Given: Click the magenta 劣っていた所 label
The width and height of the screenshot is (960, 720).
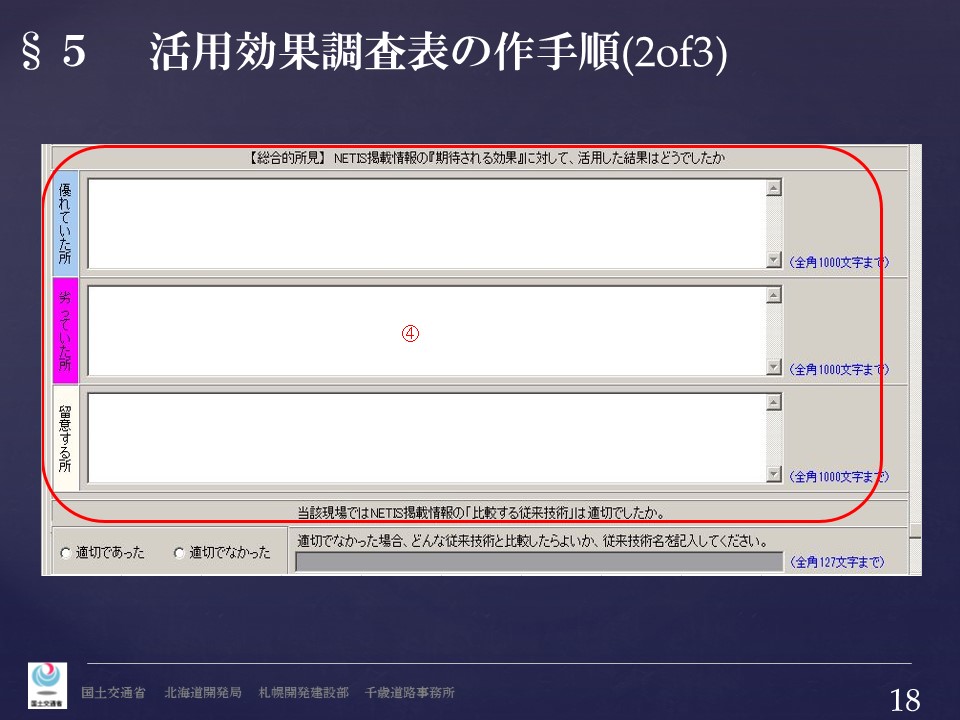Looking at the screenshot, I should 65,331.
